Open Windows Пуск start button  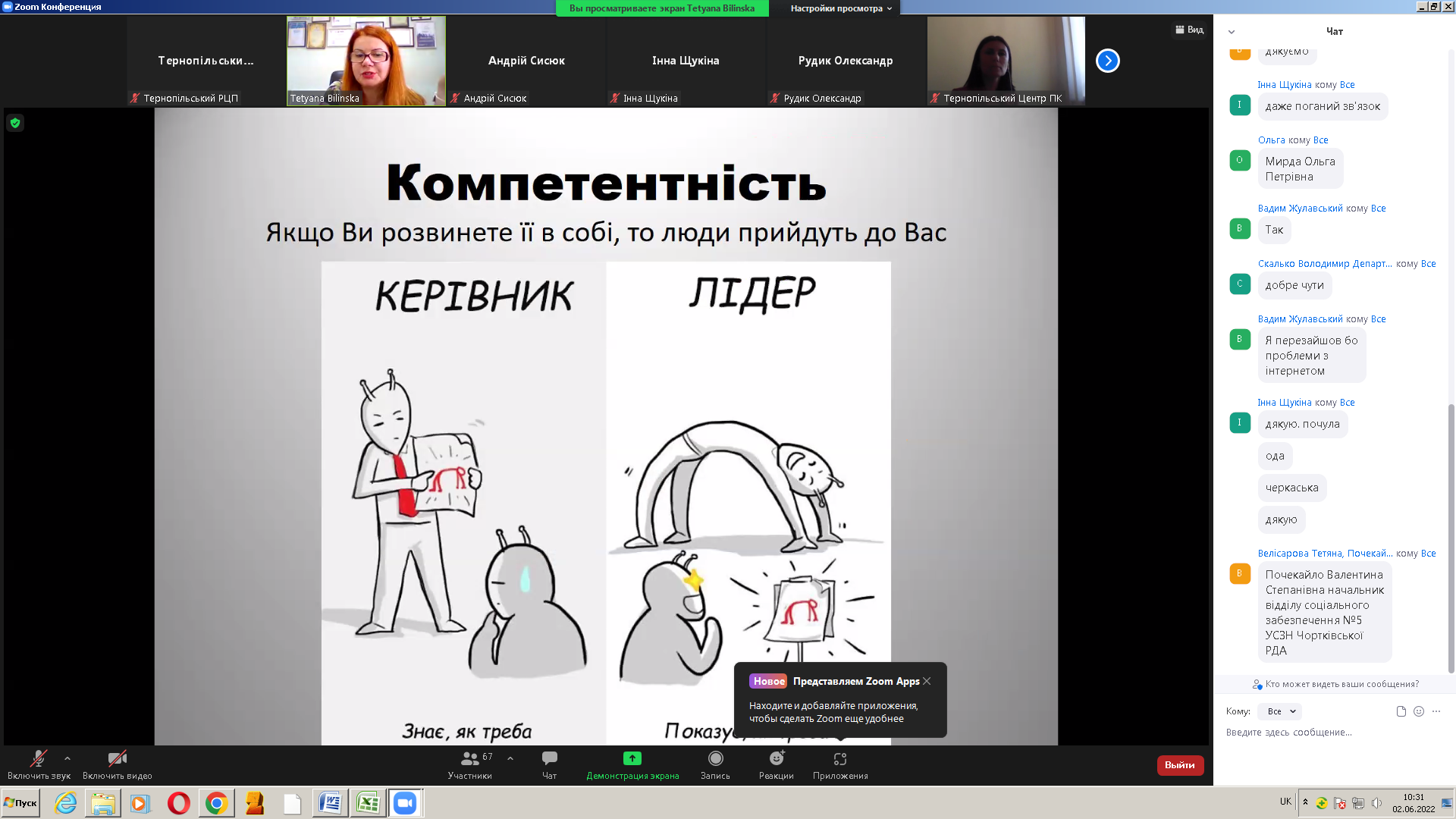pos(20,803)
